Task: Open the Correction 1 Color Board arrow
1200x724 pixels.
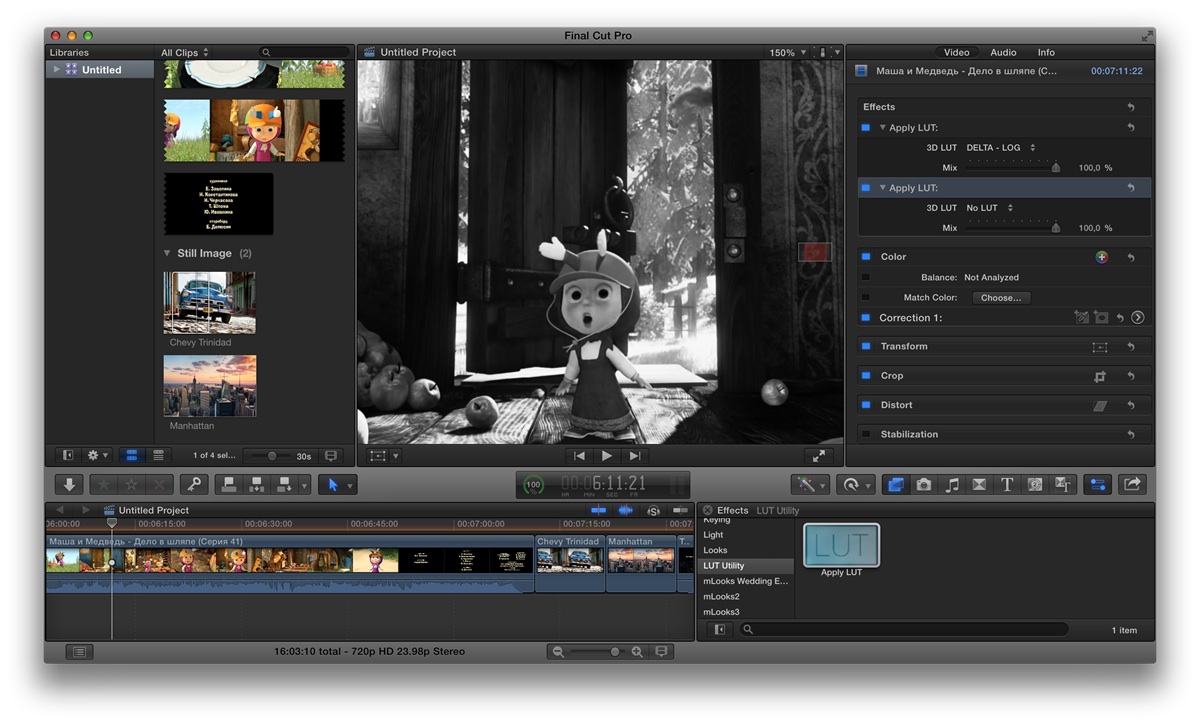Action: coord(1138,318)
